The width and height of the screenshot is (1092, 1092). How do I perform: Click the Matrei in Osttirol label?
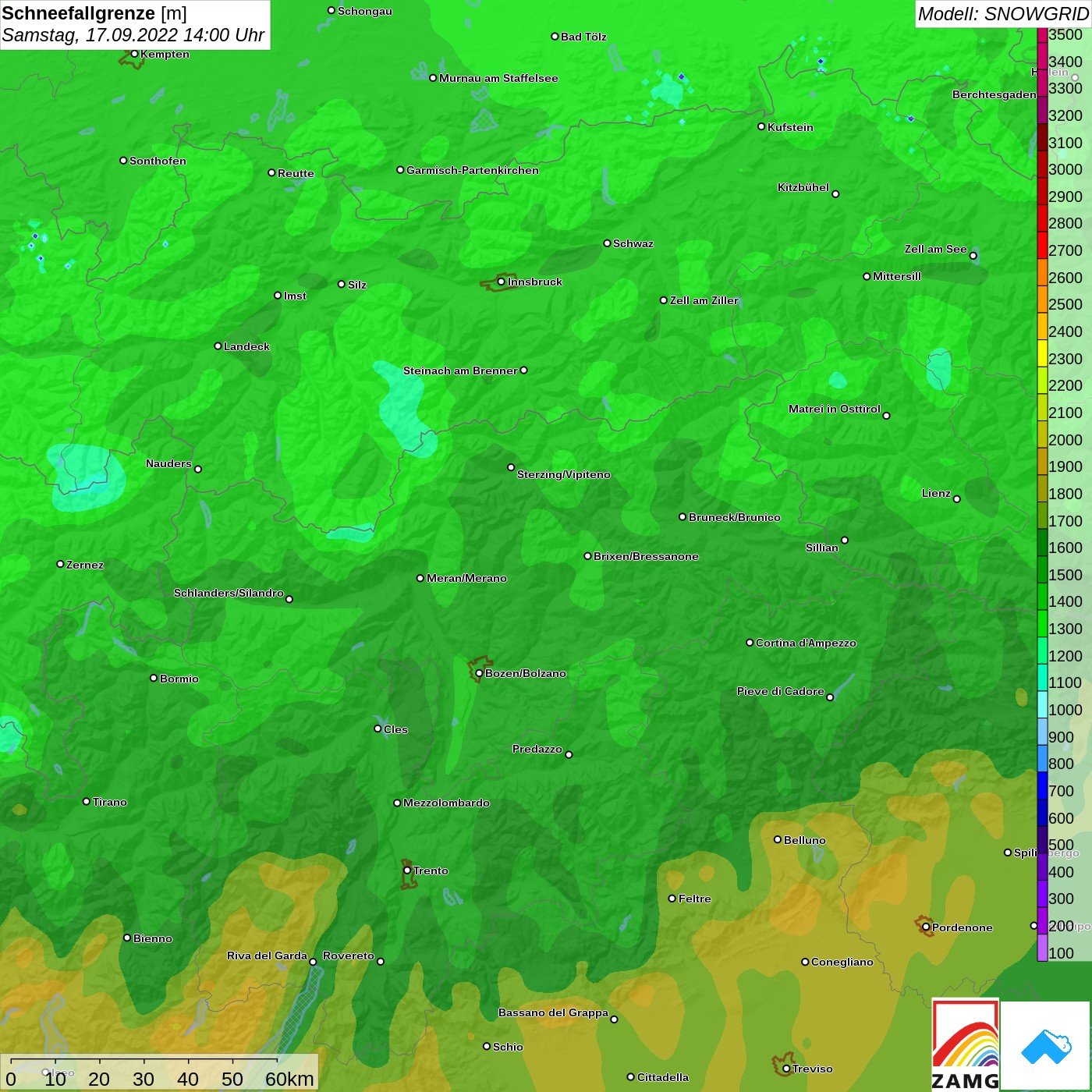click(x=835, y=409)
